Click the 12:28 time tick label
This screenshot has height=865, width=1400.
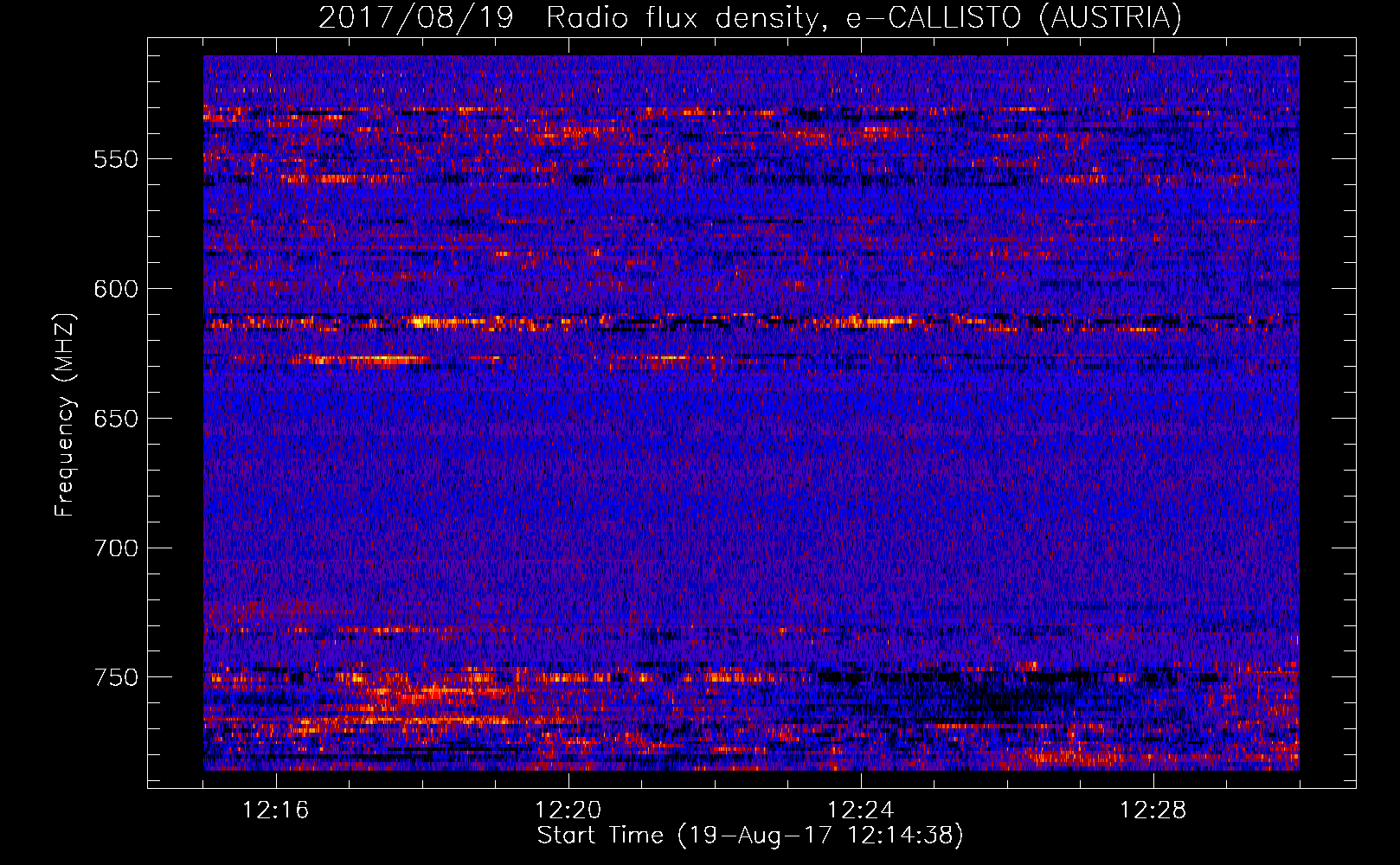[x=1153, y=810]
